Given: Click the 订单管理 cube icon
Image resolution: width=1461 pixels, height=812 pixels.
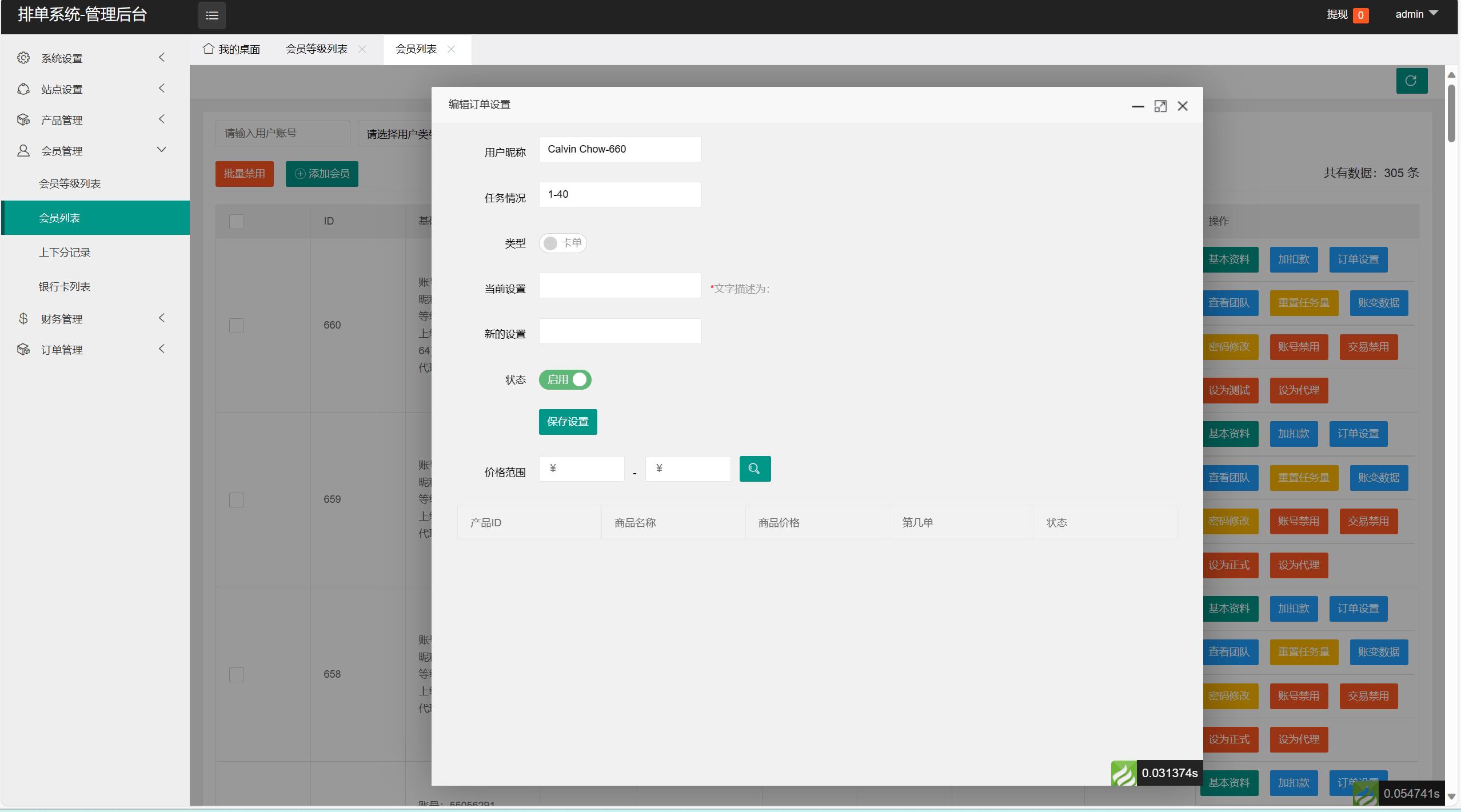Looking at the screenshot, I should coord(23,349).
